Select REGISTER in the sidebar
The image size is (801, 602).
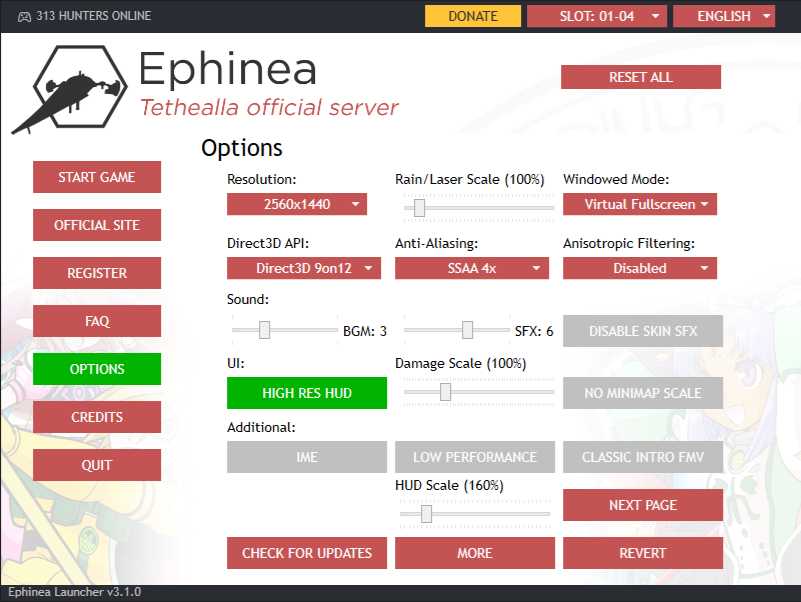97,273
